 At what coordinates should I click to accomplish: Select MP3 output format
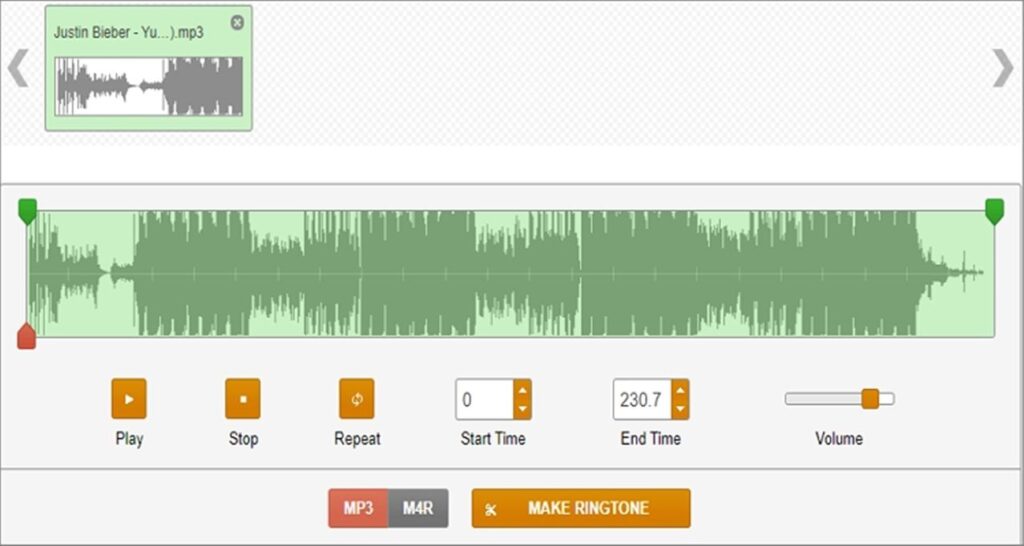coord(358,508)
